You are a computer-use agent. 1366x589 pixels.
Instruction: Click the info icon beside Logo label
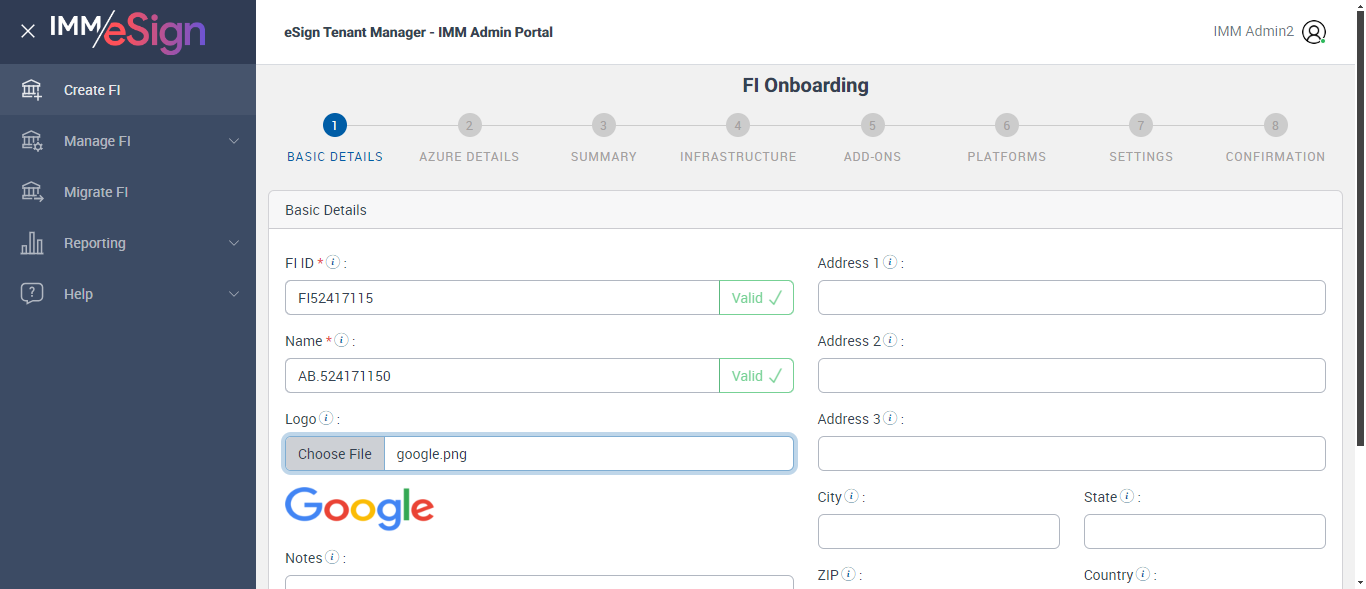coord(327,419)
